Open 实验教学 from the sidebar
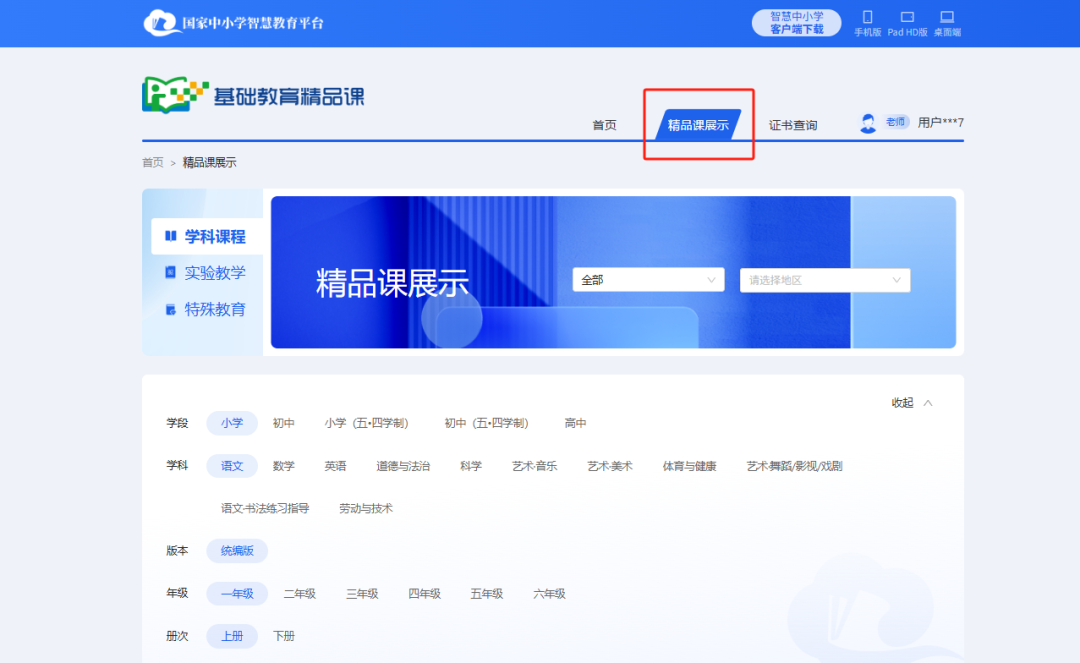The height and width of the screenshot is (663, 1080). point(205,272)
